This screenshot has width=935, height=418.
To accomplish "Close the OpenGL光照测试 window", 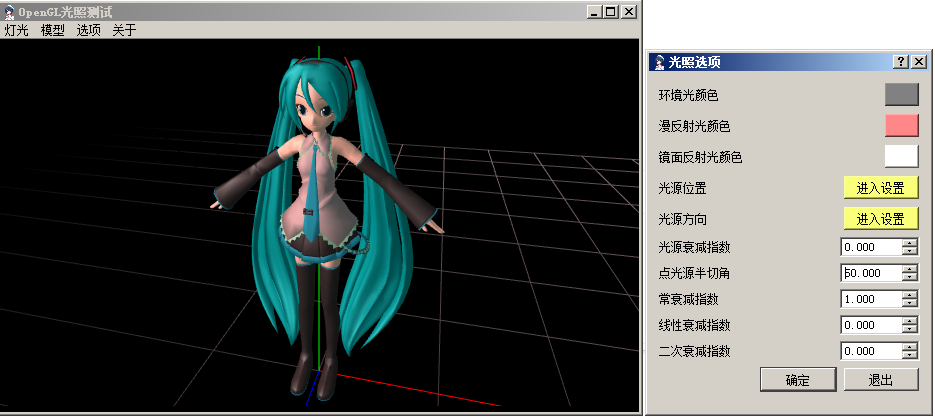I will [x=629, y=12].
